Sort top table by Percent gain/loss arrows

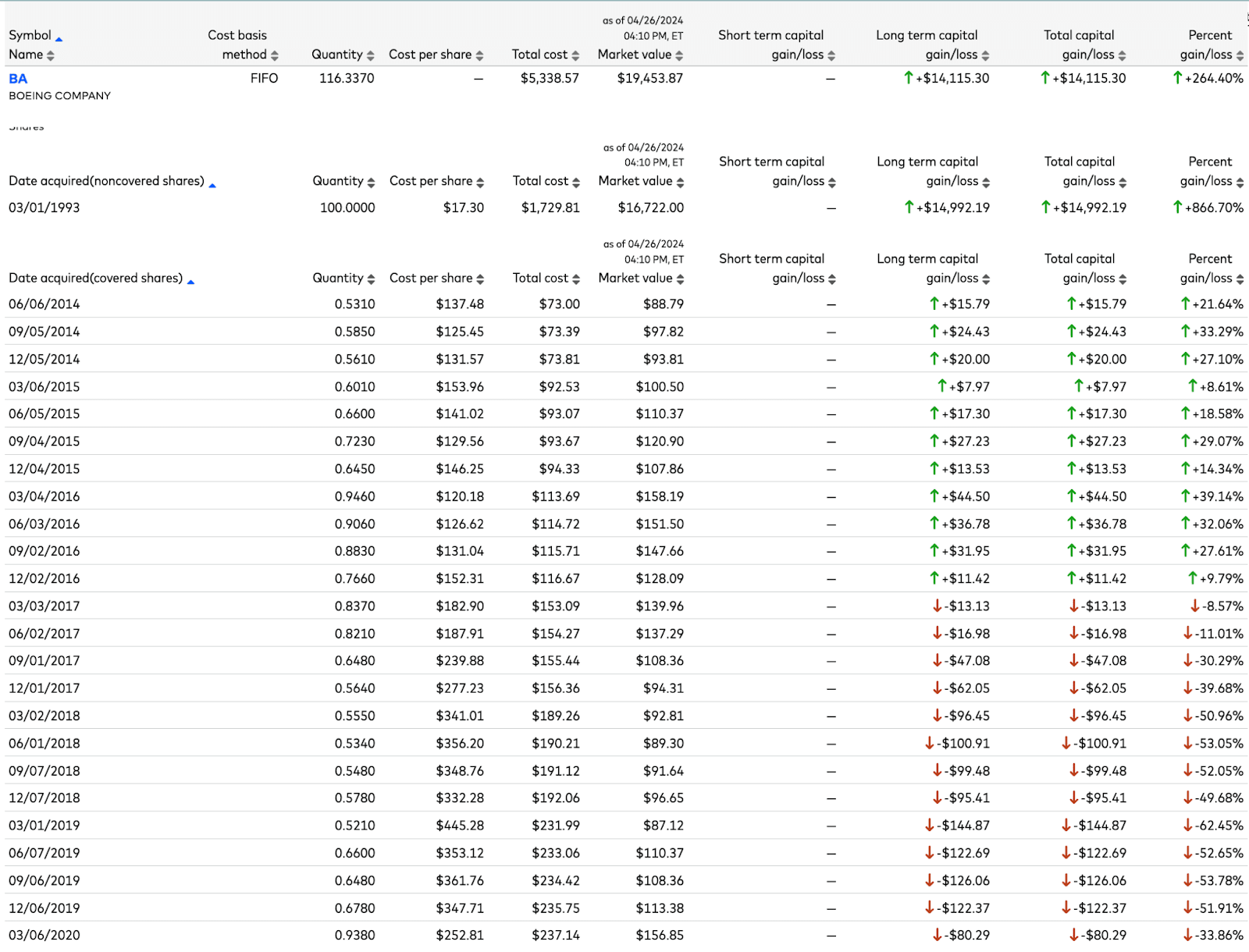pyautogui.click(x=1240, y=55)
